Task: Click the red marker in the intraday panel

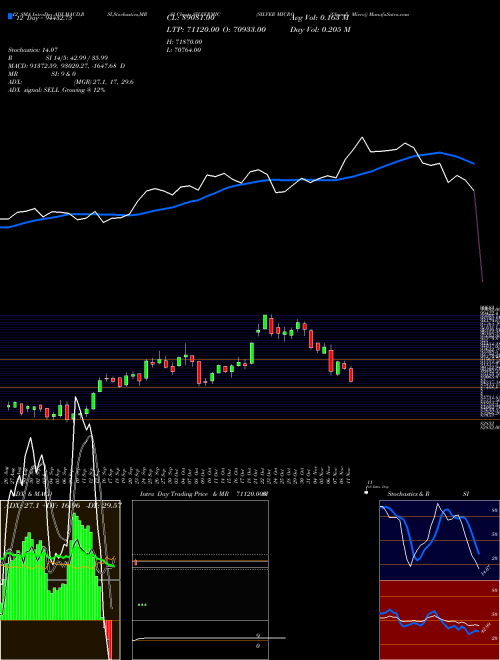Action: (x=136, y=562)
